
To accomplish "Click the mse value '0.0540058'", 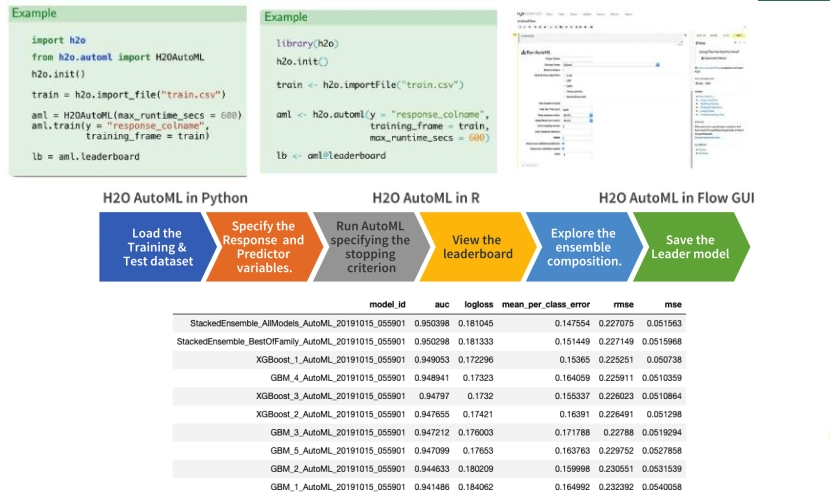I will coord(662,487).
